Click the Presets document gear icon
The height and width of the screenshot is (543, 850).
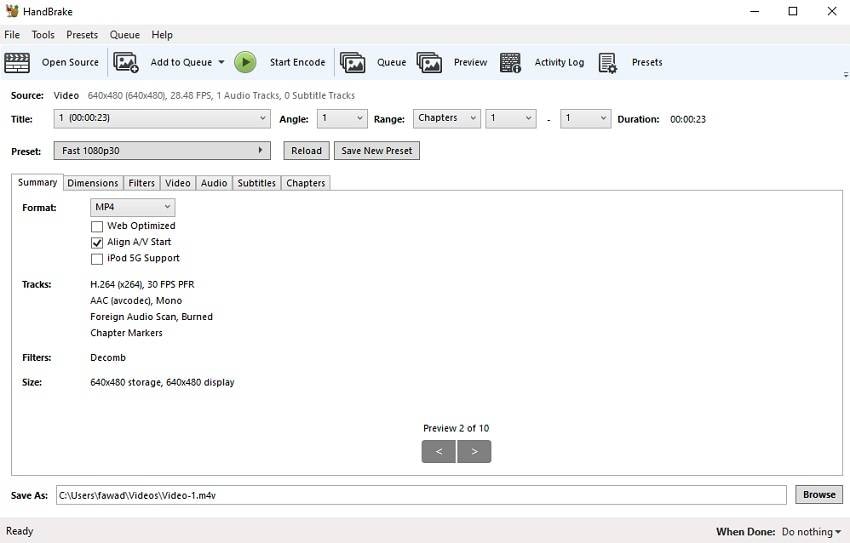click(608, 62)
